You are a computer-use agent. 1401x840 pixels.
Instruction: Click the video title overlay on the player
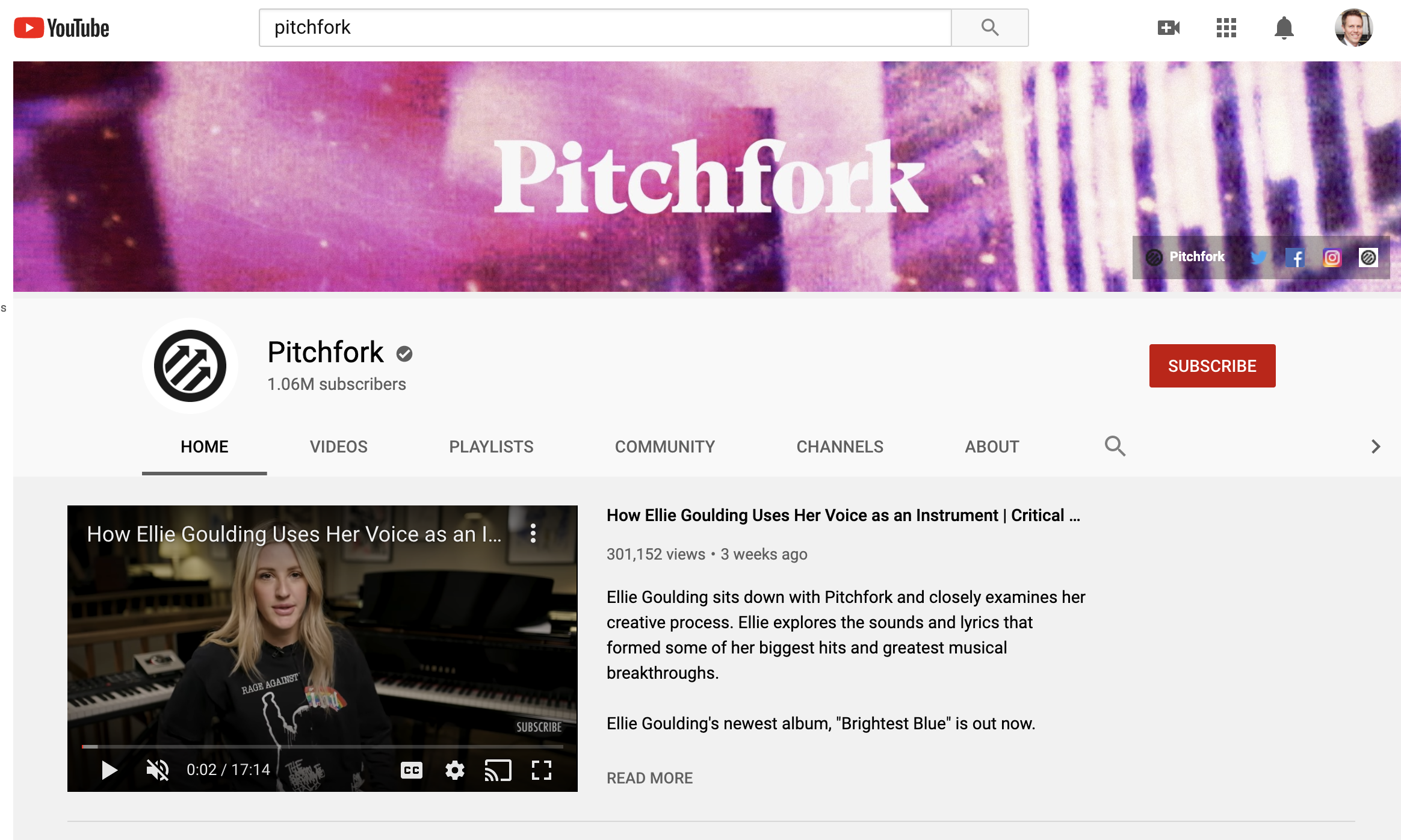[x=294, y=534]
